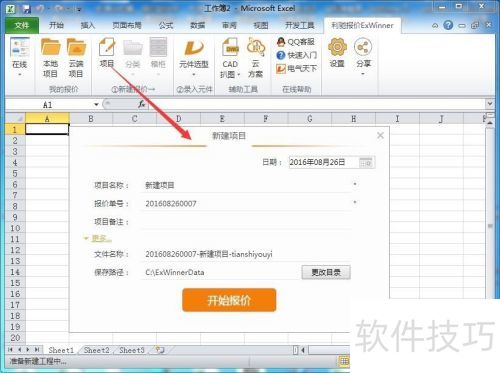Open 云端项目 cloud projects folder
This screenshot has height=373, width=500.
coord(76,58)
